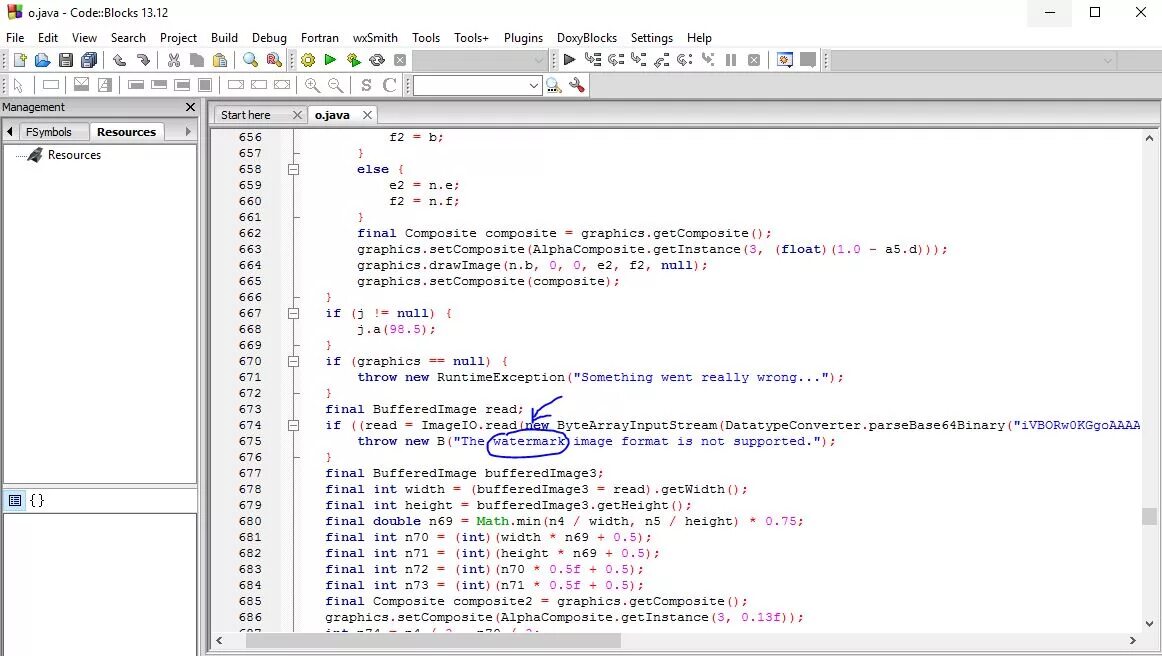Click the list view icon above lower panel
The width and height of the screenshot is (1162, 656).
point(15,500)
